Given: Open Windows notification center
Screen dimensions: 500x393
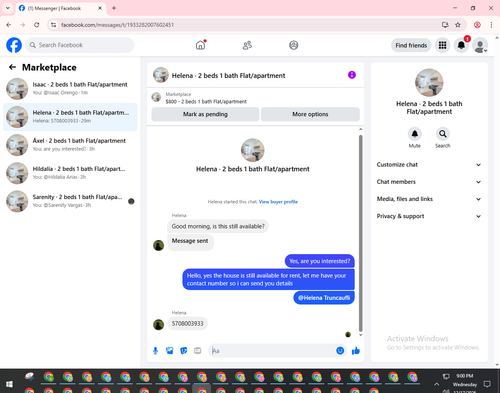Looking at the screenshot, I should coord(487,384).
